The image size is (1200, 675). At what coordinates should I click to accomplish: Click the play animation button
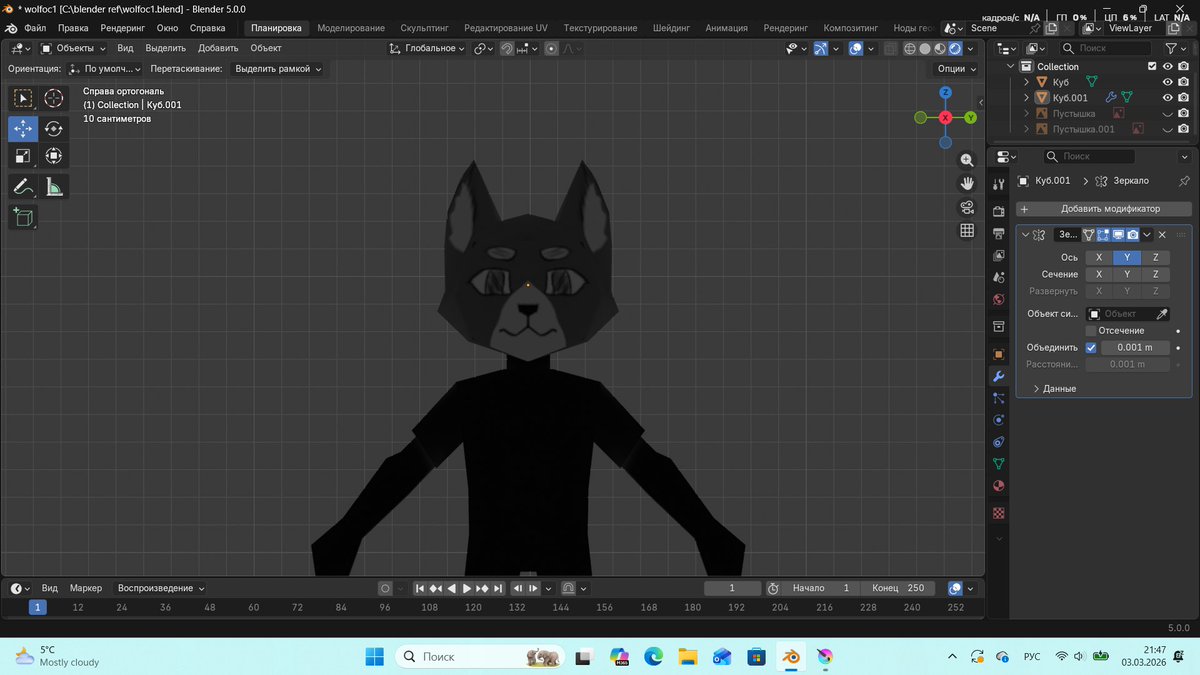pos(466,588)
